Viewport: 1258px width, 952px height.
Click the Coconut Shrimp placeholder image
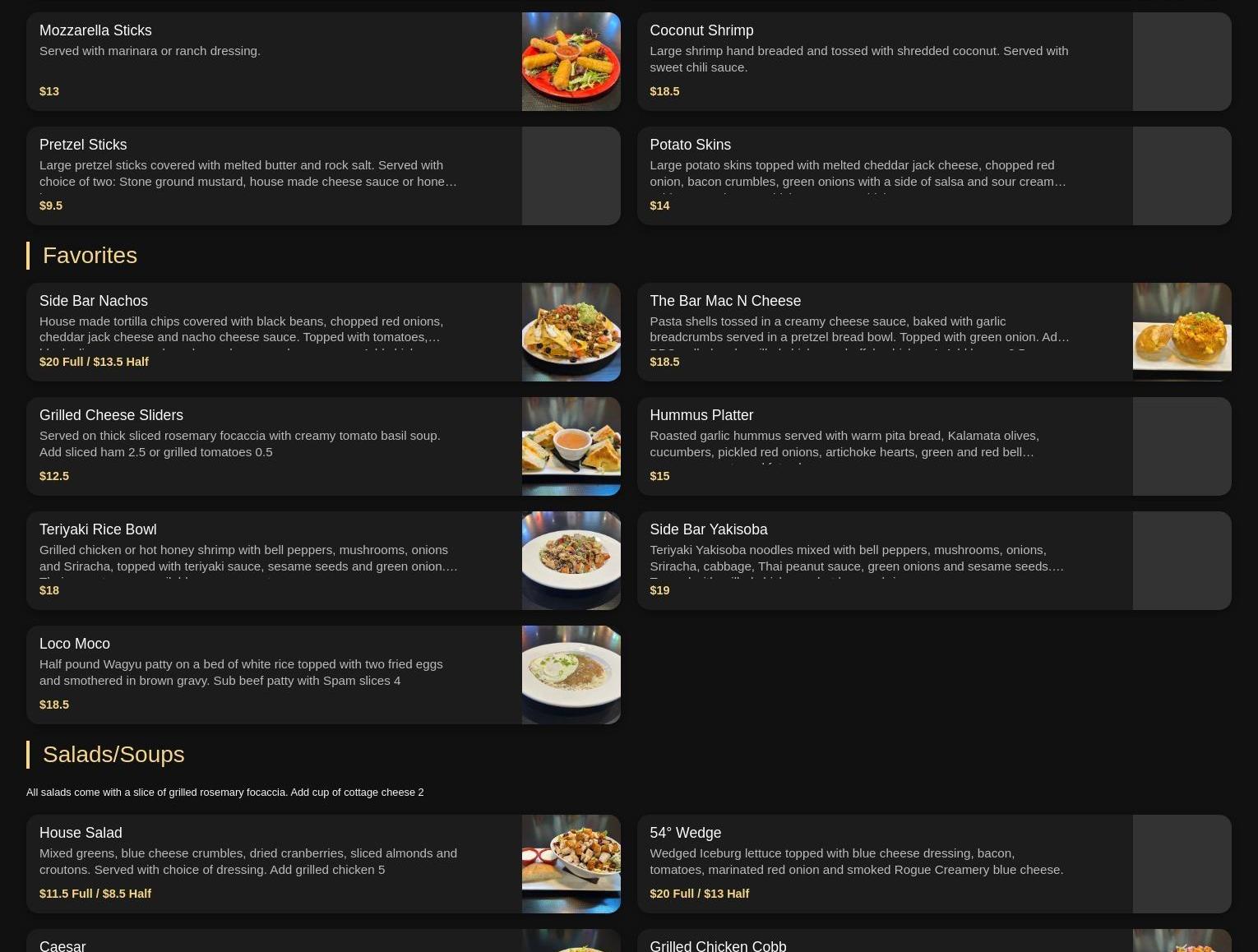coord(1182,62)
